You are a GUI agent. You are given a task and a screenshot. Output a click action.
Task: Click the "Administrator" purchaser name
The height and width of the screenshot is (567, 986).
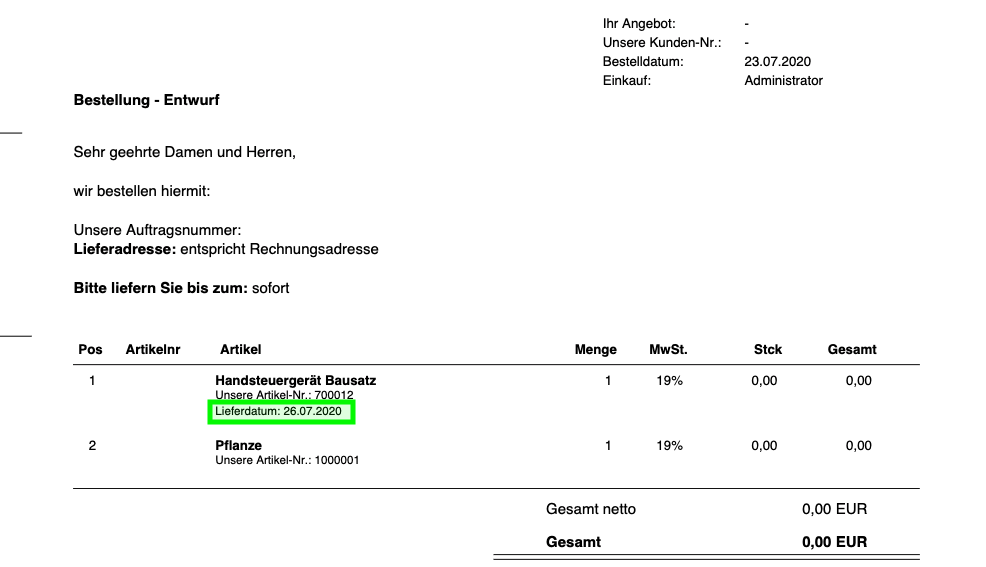(783, 81)
